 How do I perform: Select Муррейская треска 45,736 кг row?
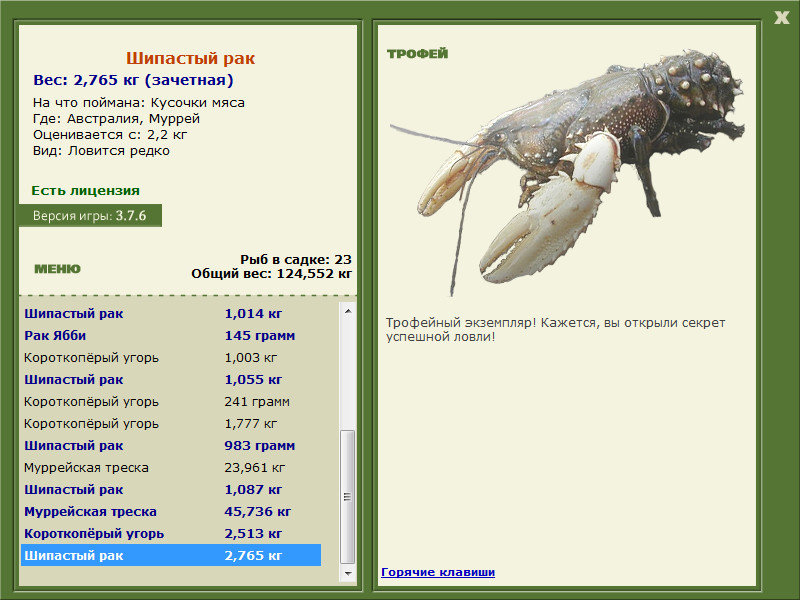[x=171, y=511]
